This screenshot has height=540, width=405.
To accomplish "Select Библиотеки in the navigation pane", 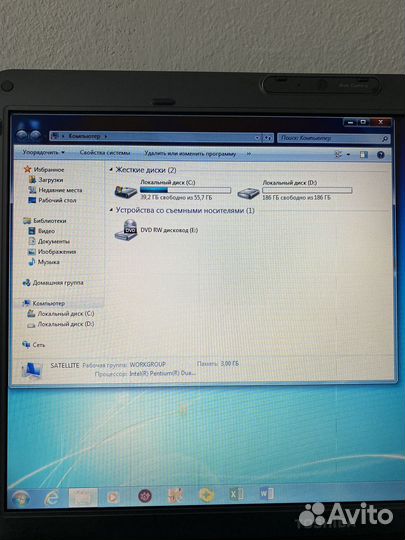I will tap(49, 221).
